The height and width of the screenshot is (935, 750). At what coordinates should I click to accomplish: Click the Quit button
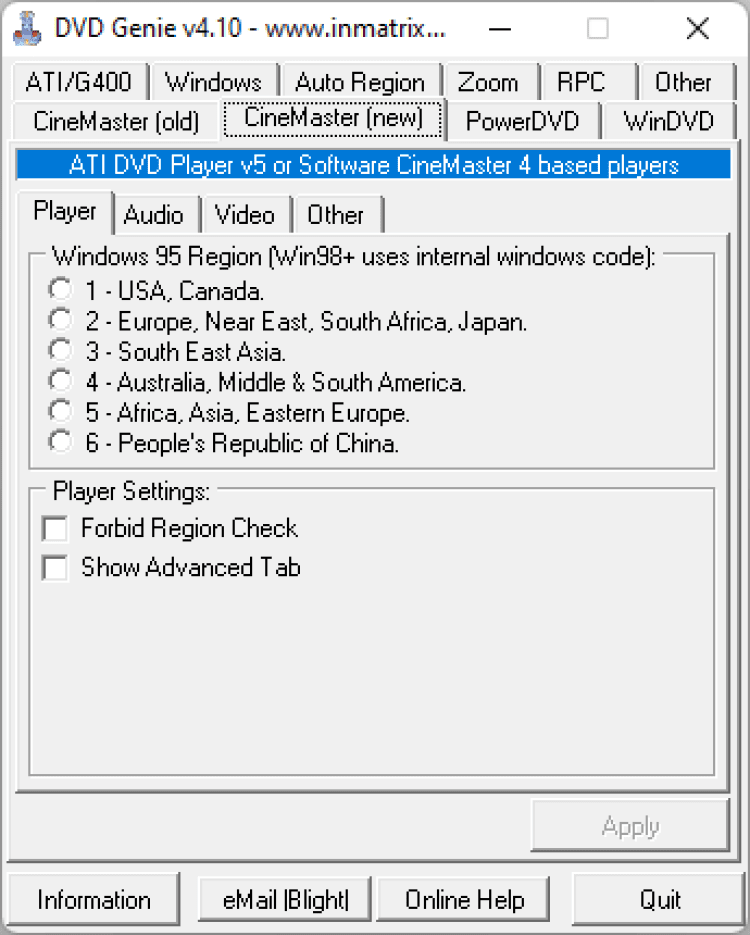pos(659,899)
